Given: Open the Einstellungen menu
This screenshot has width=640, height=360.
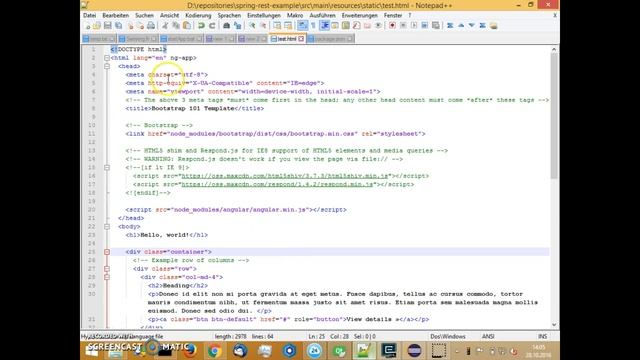Looking at the screenshot, I should 264,16.
